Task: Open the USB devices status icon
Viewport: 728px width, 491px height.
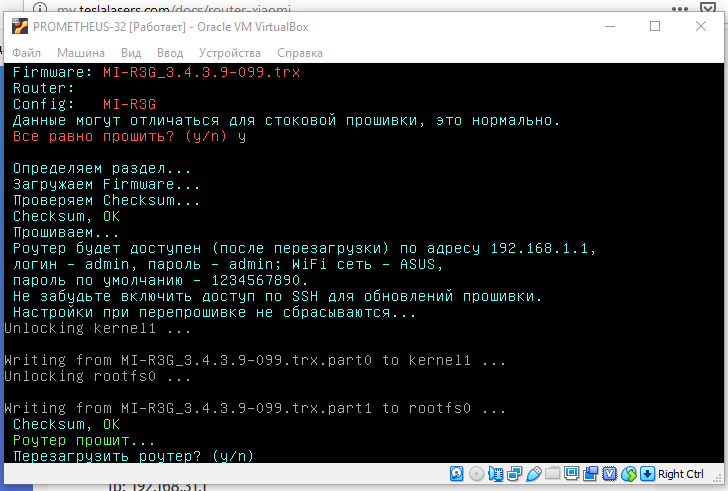Action: tap(533, 474)
